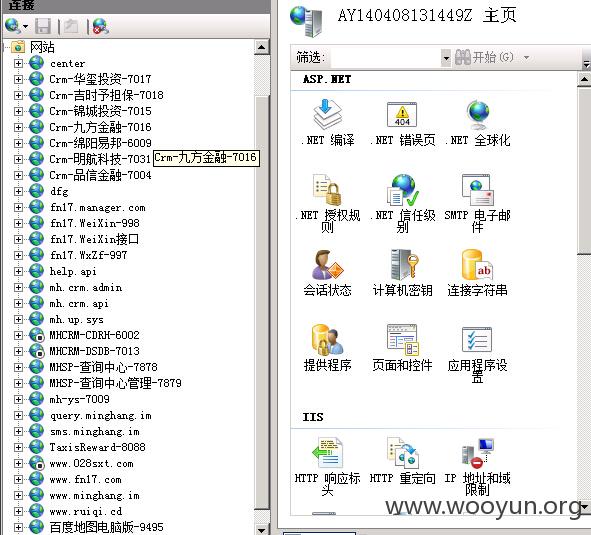Open the 应用程序设置 feature icon
Viewport: 591px width, 535px height.
click(477, 340)
